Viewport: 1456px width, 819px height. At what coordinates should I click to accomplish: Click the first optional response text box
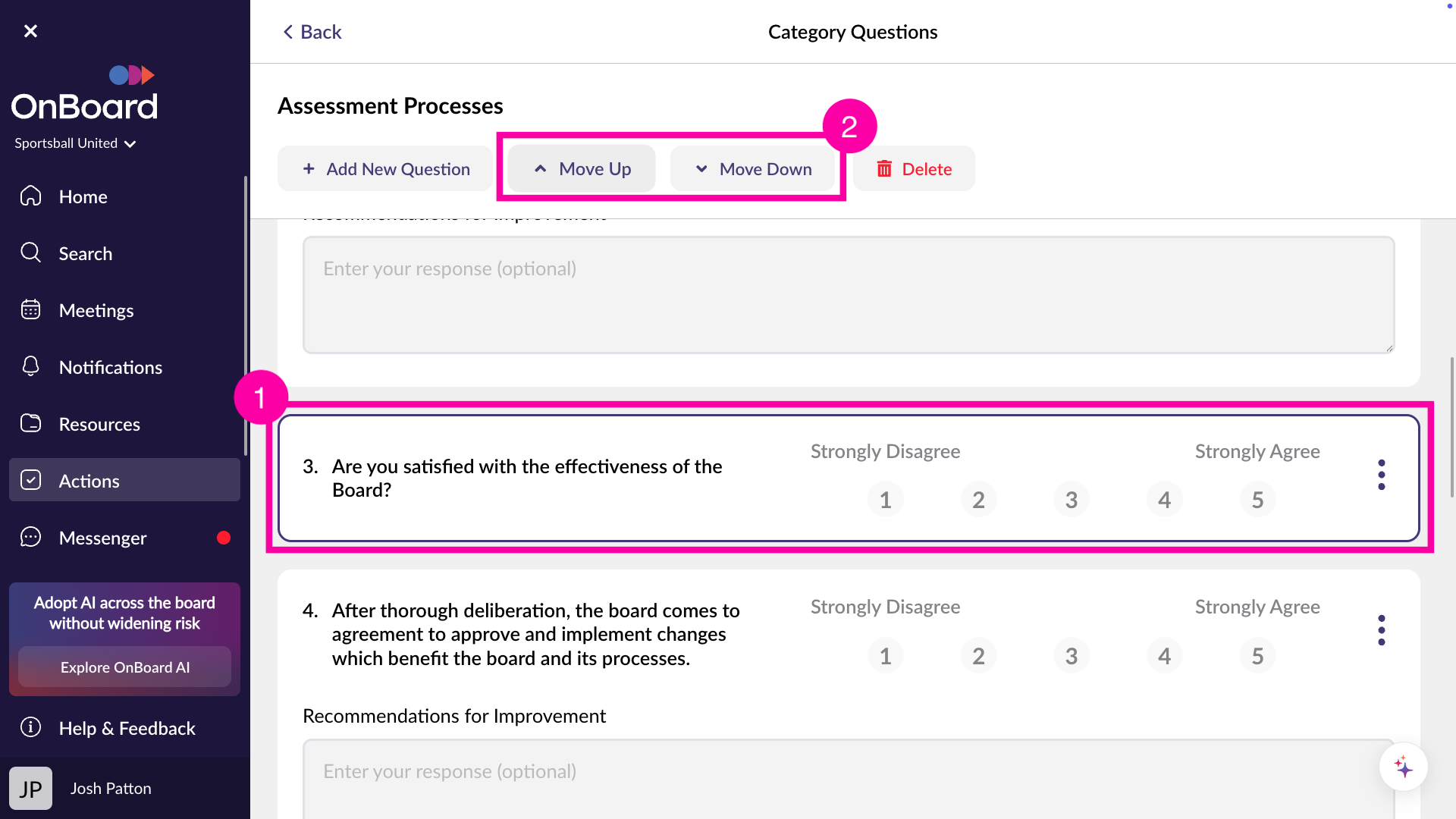(x=849, y=294)
